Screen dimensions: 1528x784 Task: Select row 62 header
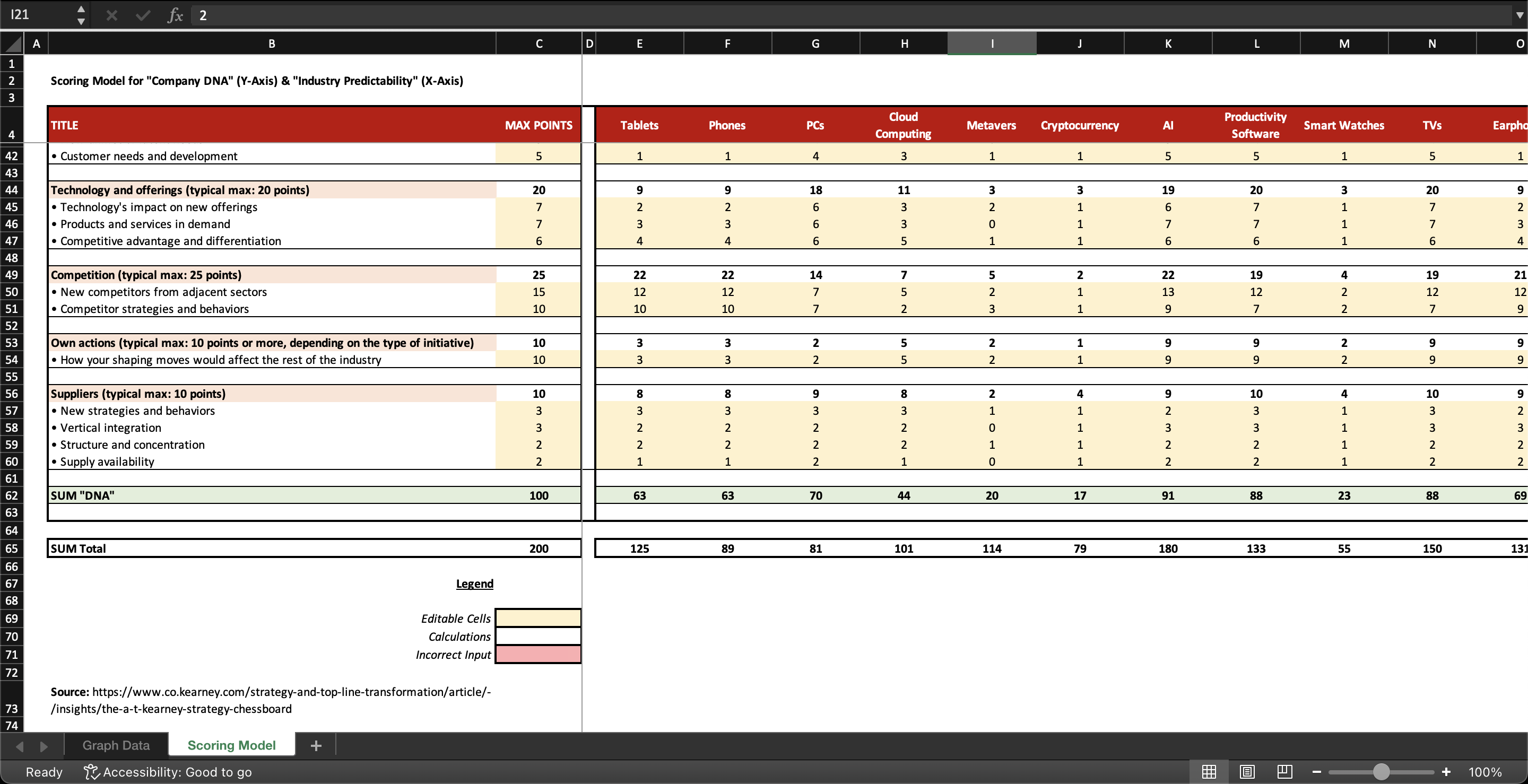pos(12,495)
